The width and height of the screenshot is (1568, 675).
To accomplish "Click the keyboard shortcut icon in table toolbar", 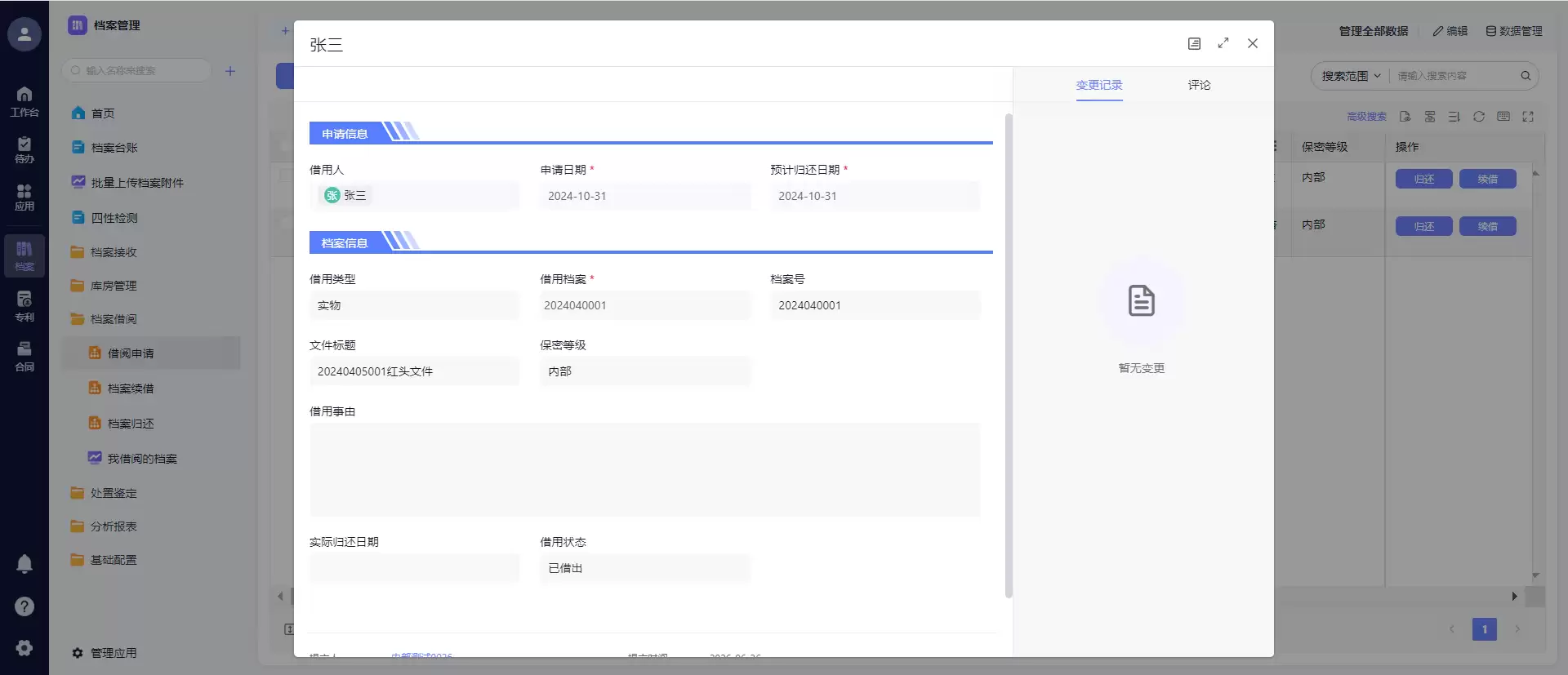I will pyautogui.click(x=1503, y=117).
